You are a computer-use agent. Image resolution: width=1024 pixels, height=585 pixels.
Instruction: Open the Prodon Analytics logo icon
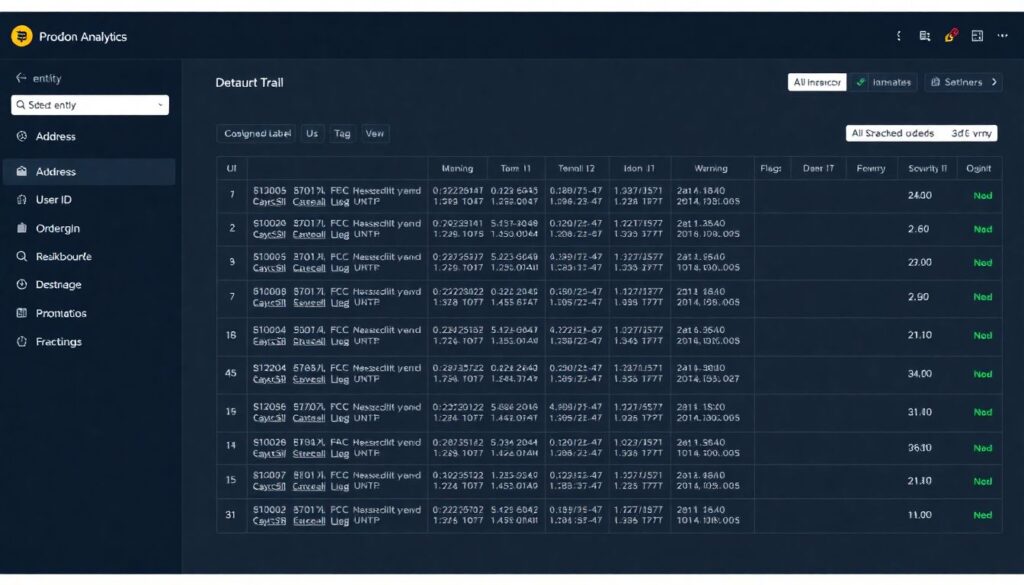[x=20, y=35]
